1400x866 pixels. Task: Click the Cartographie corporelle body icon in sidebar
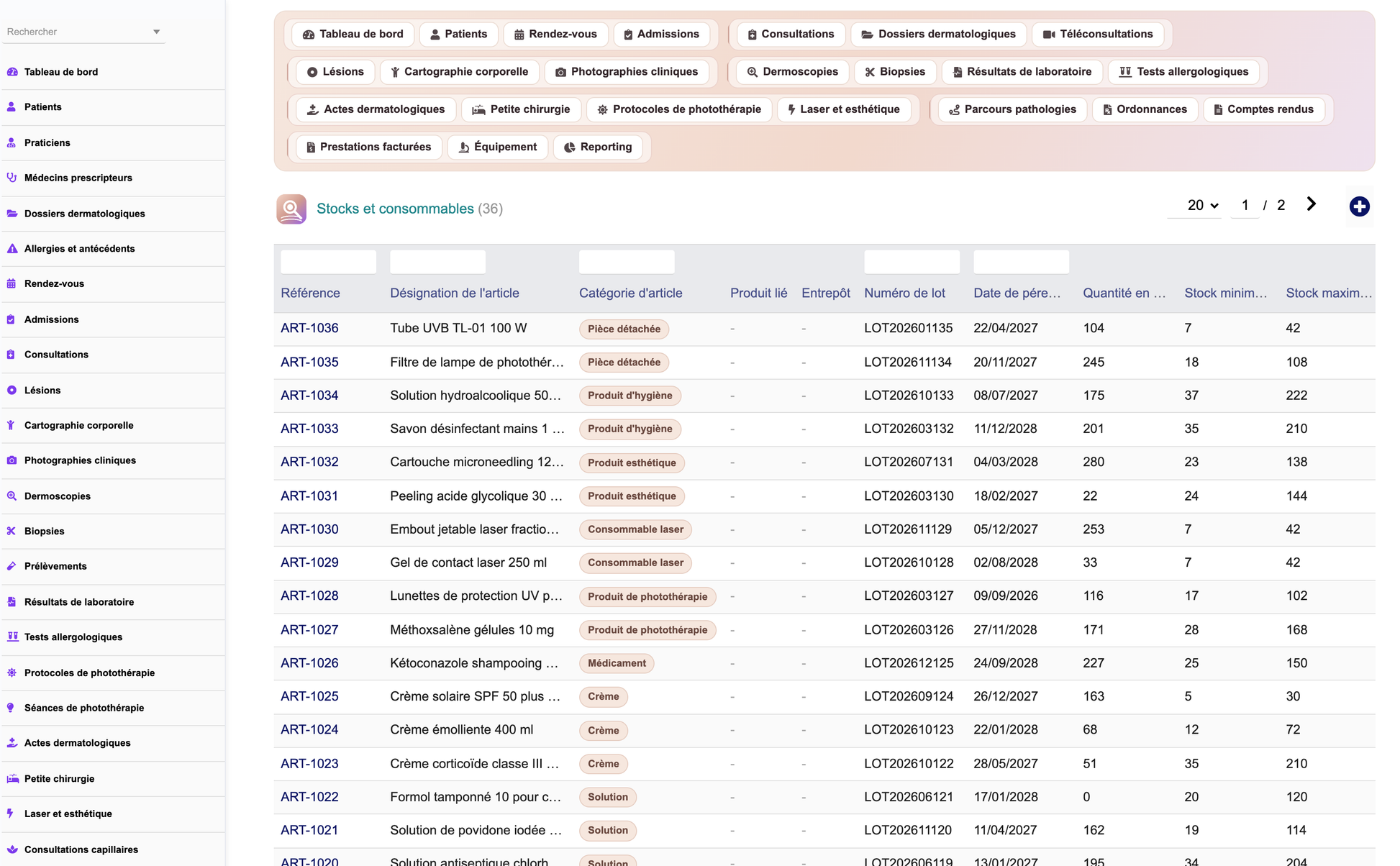pyautogui.click(x=11, y=425)
